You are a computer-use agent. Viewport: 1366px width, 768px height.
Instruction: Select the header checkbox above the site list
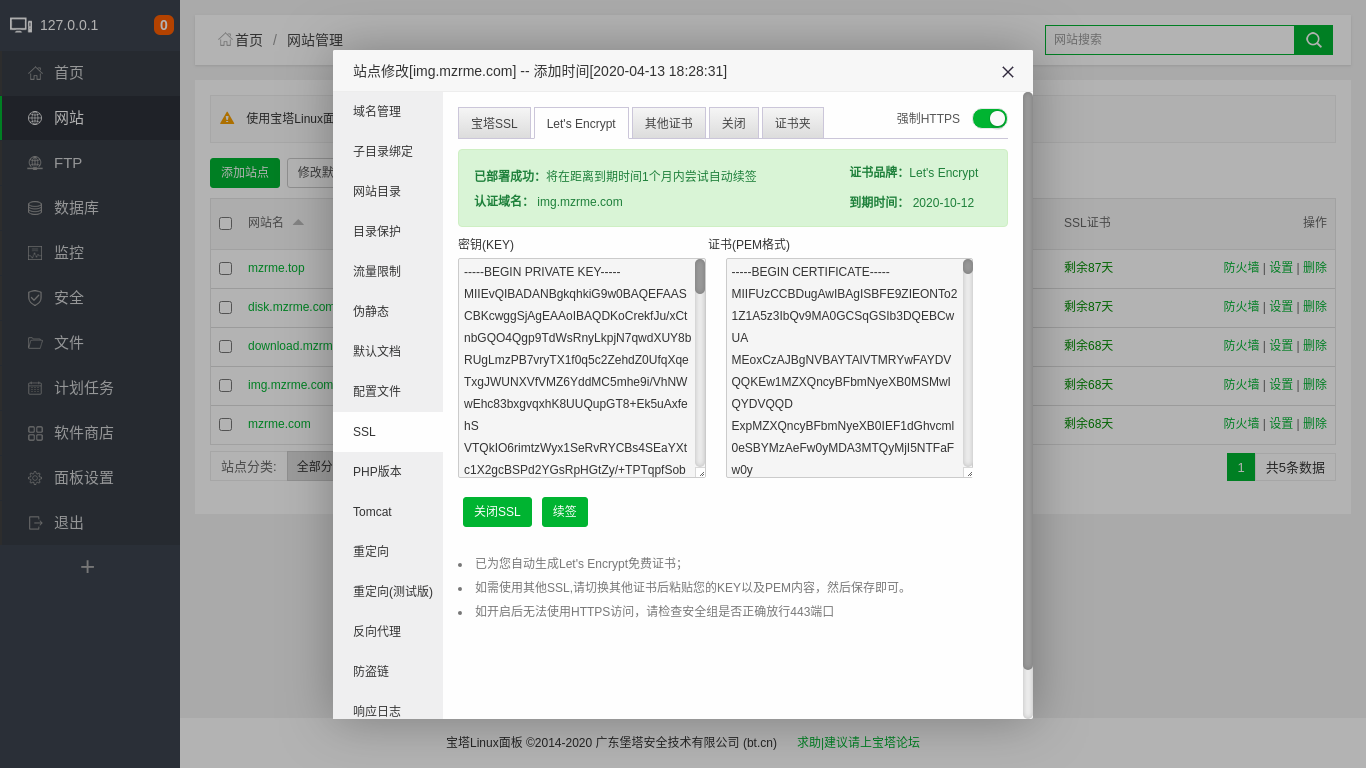[225, 223]
